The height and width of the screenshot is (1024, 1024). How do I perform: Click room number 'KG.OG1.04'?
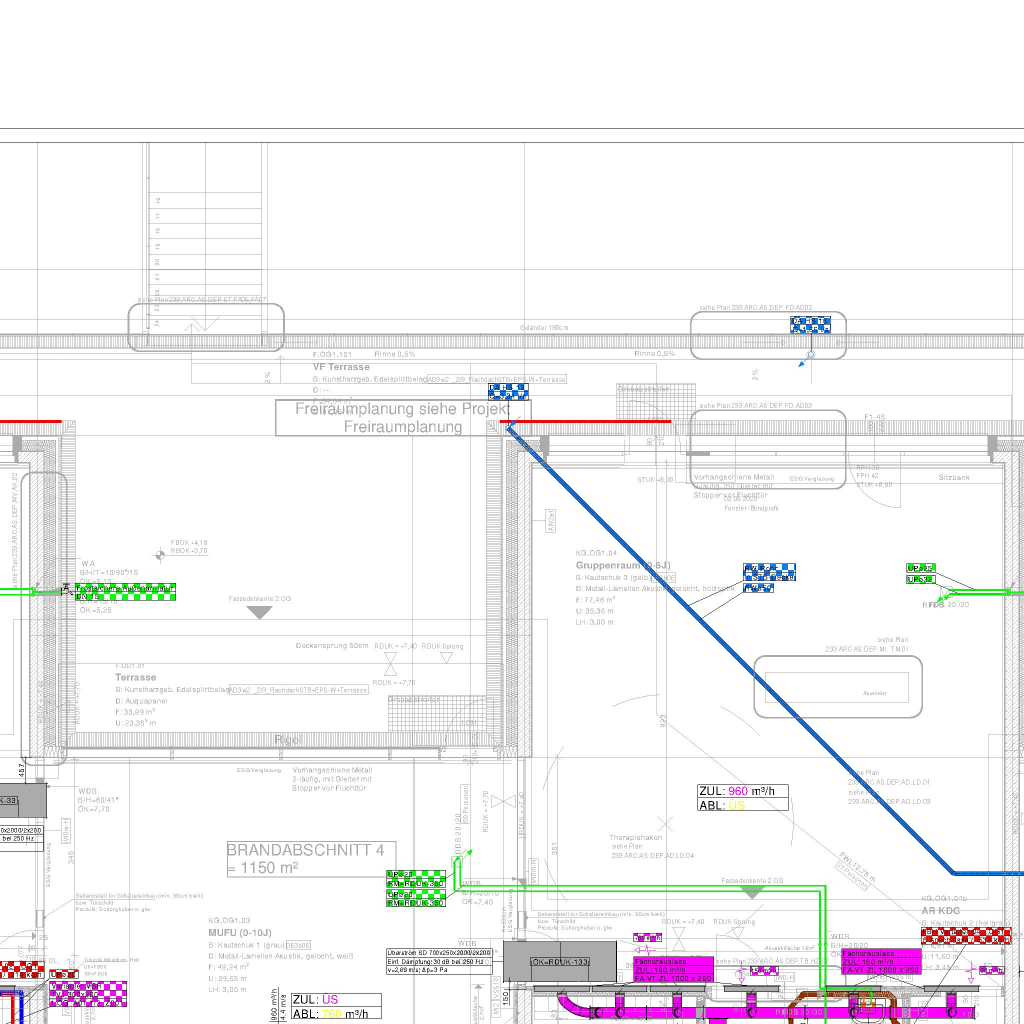click(596, 552)
